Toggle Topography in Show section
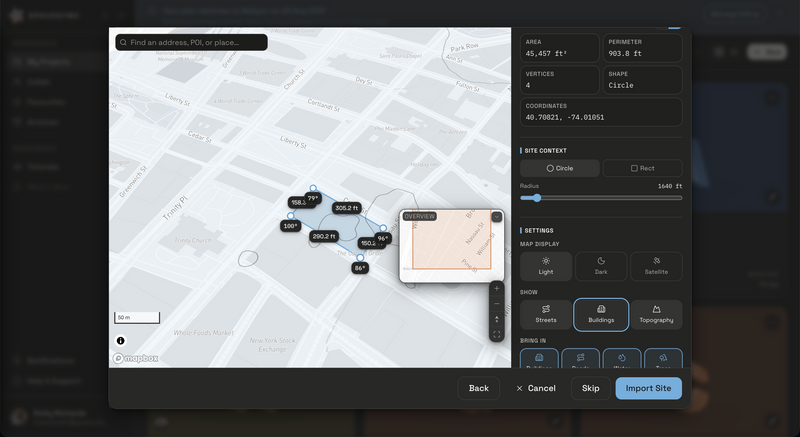The width and height of the screenshot is (800, 437). (x=656, y=315)
